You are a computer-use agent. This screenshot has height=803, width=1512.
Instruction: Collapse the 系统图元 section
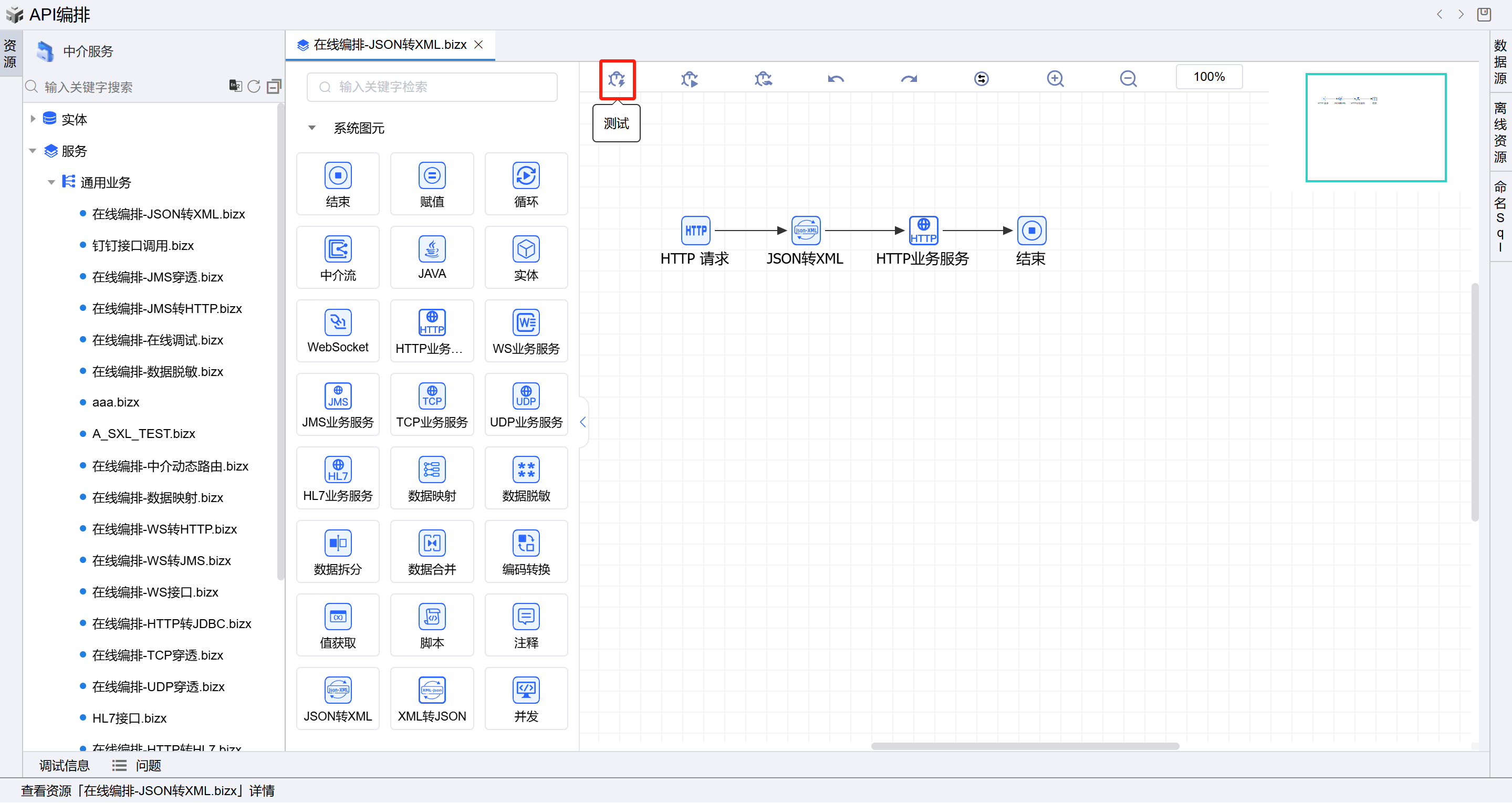point(312,128)
